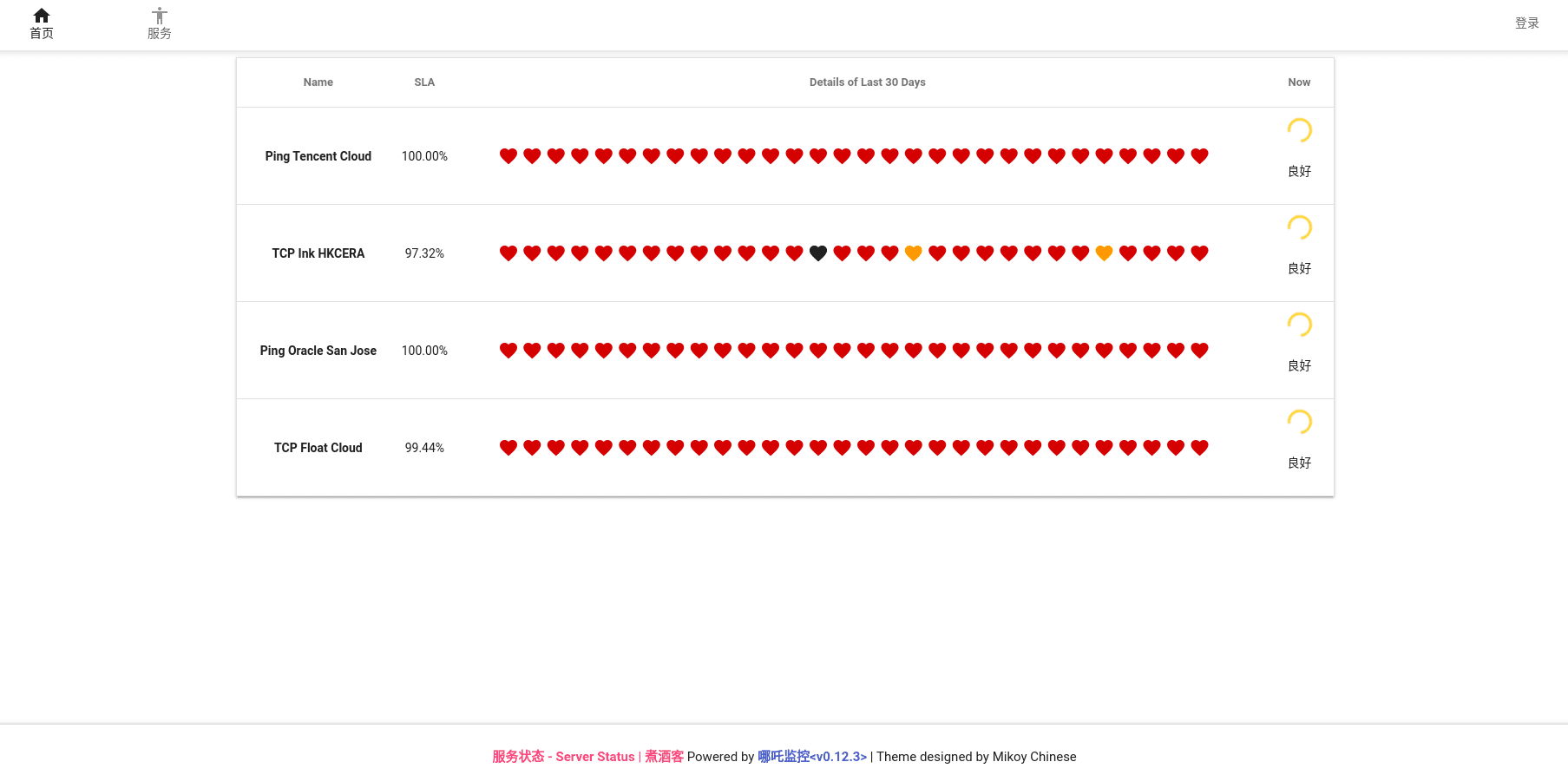Select the Ping Oracle San Jose service name
Image resolution: width=1568 pixels, height=775 pixels.
[x=318, y=351]
